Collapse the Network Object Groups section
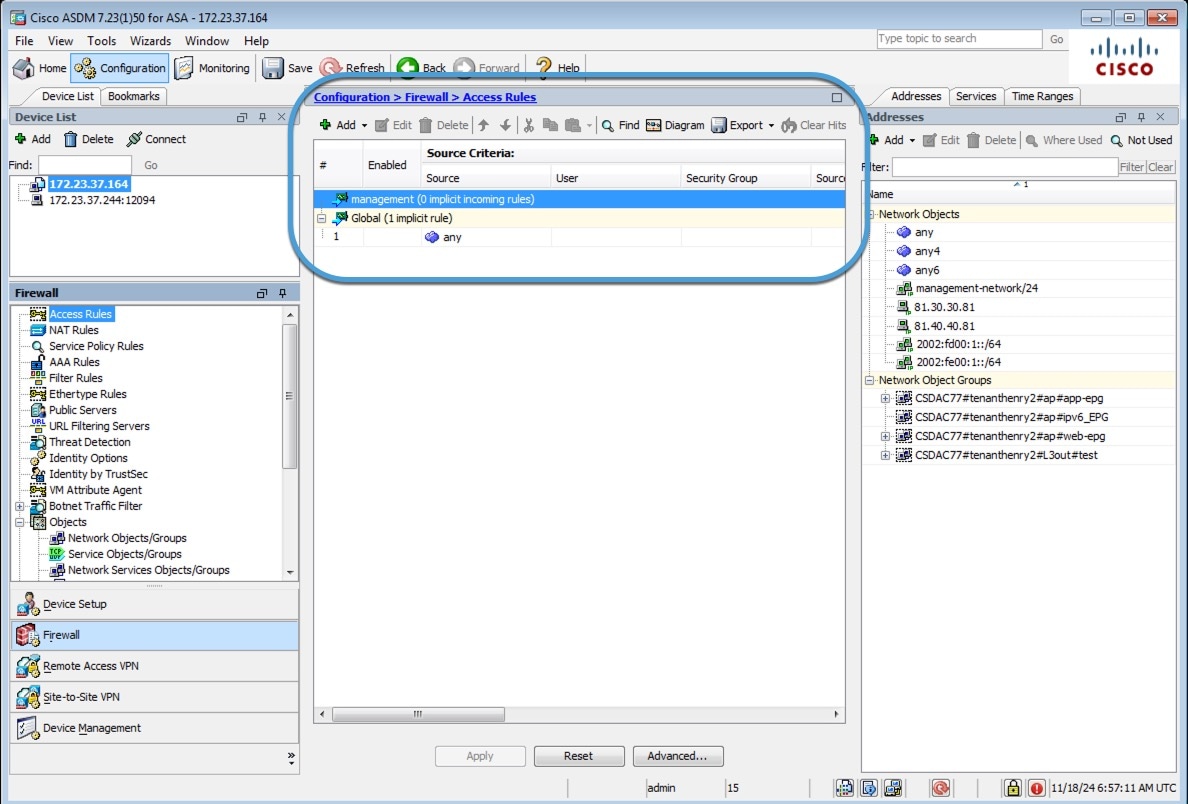The height and width of the screenshot is (804, 1188). click(870, 380)
